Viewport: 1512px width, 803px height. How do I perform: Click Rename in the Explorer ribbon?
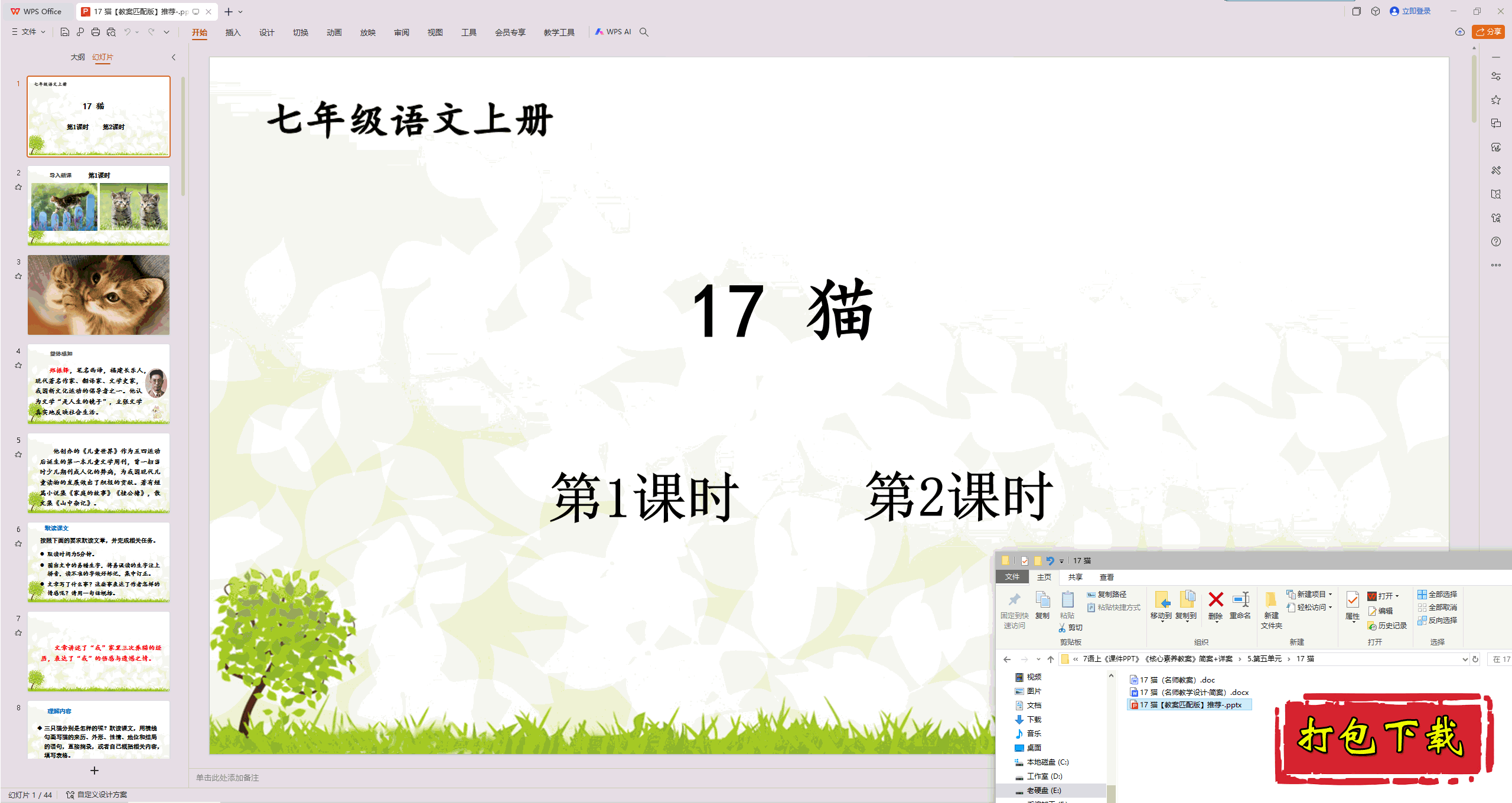coord(1240,606)
